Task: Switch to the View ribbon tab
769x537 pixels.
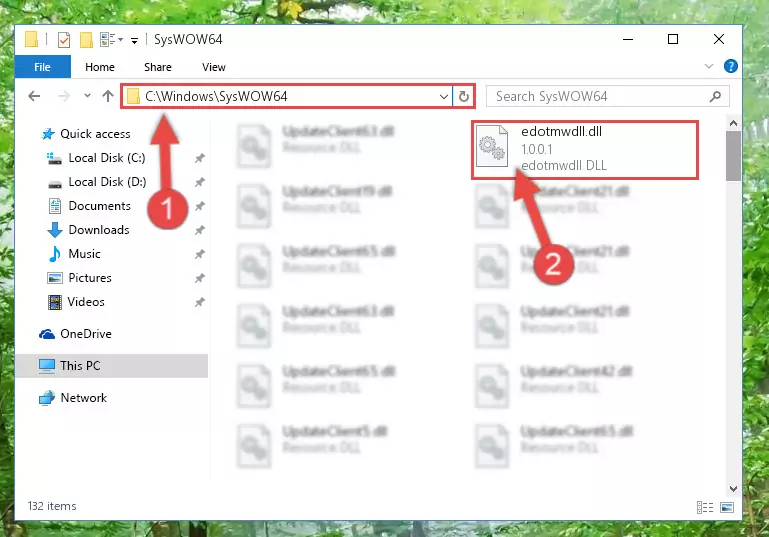Action: click(x=214, y=67)
